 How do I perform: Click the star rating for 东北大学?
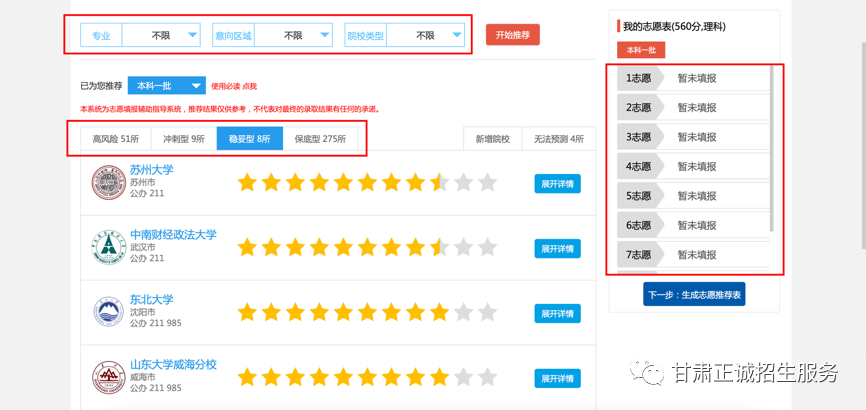[x=366, y=312]
